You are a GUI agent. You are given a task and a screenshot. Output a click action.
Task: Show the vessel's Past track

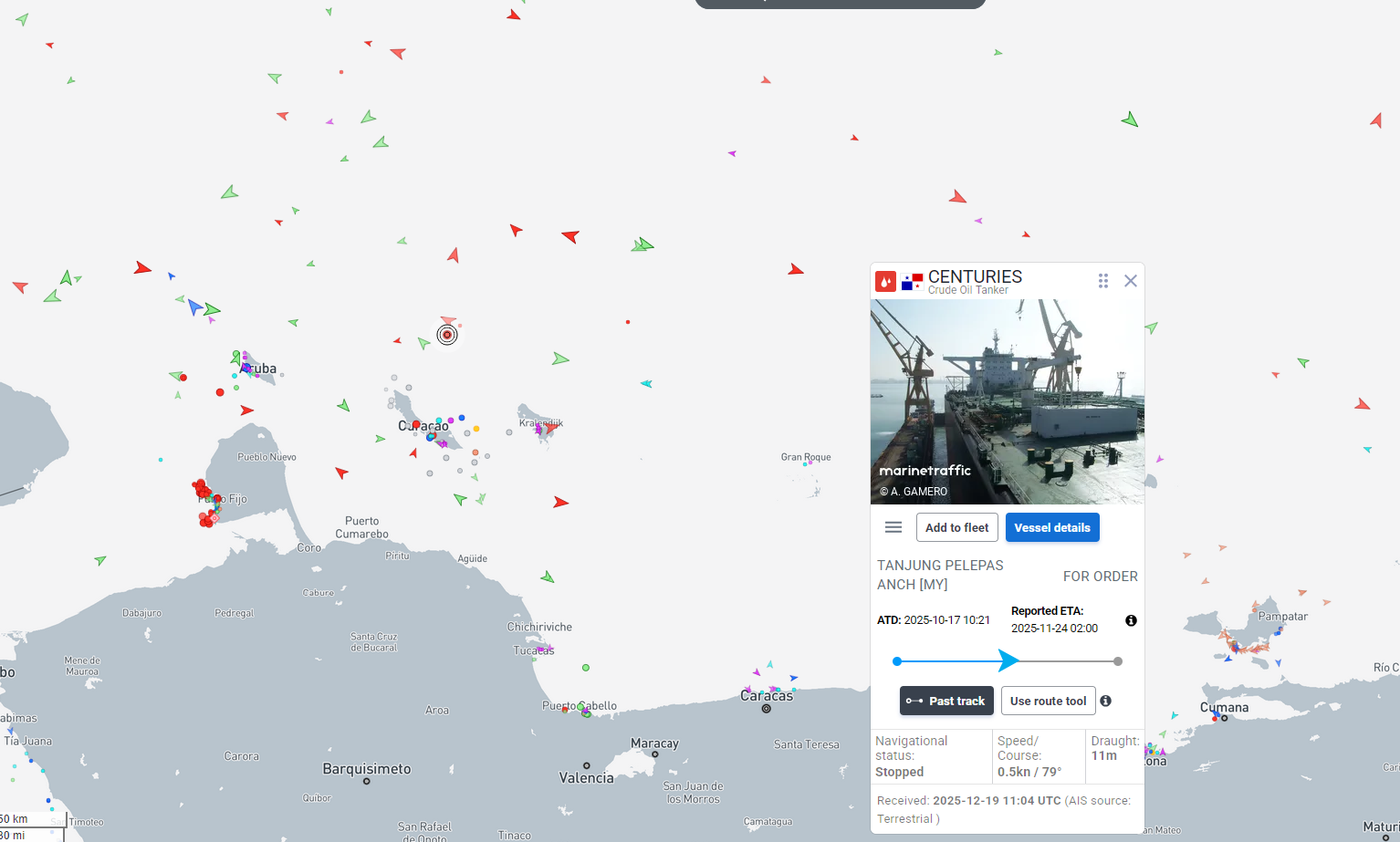(946, 701)
